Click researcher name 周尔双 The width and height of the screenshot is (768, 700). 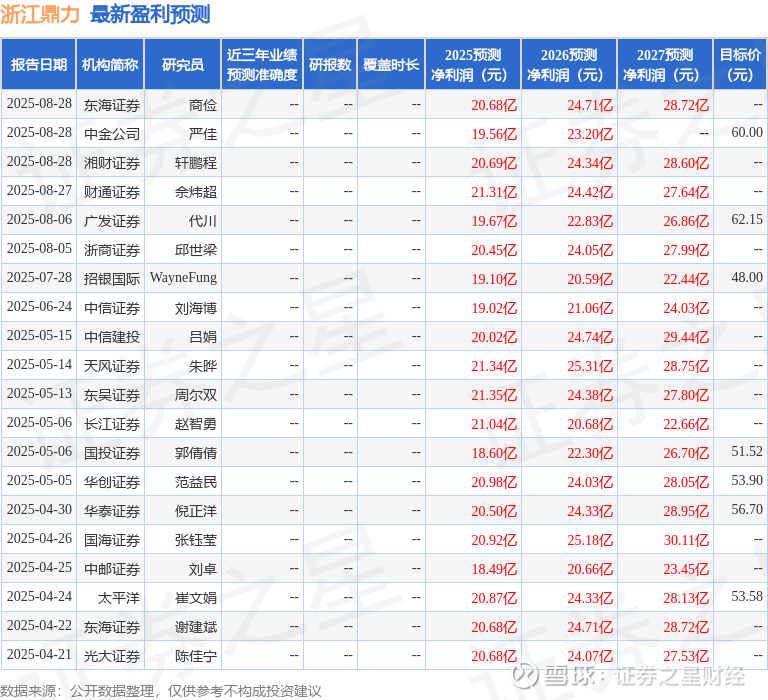[x=195, y=395]
